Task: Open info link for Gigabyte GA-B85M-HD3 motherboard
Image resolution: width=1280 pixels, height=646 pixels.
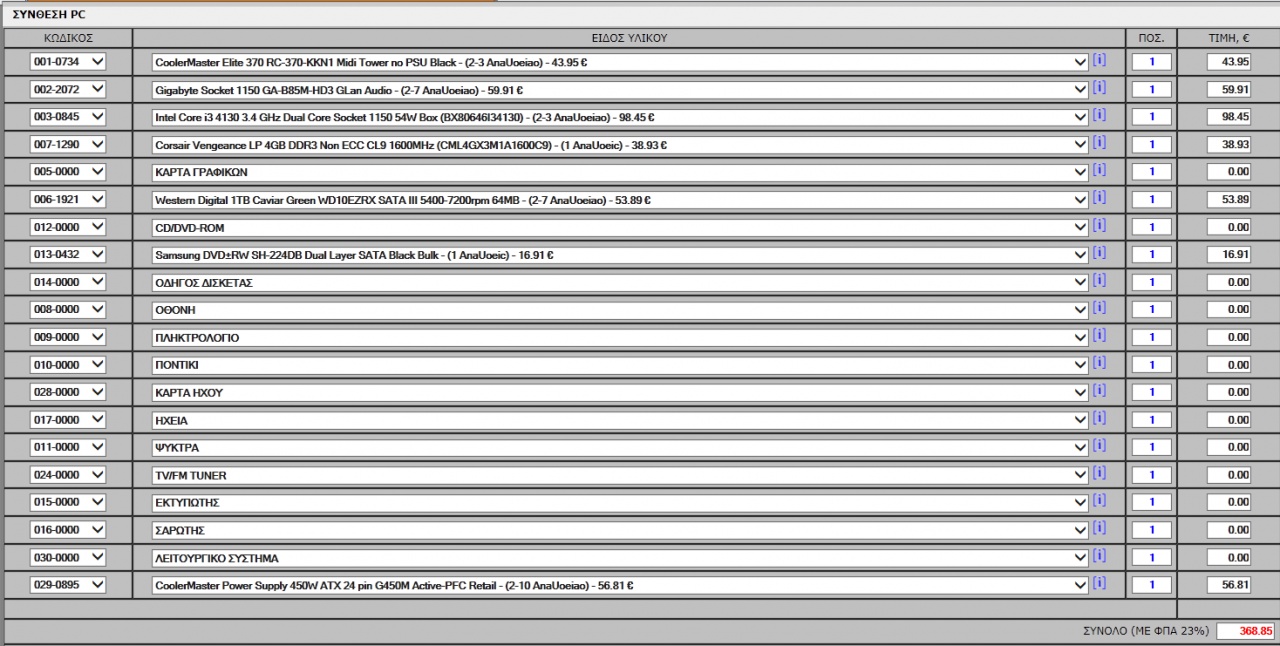Action: coord(1099,88)
